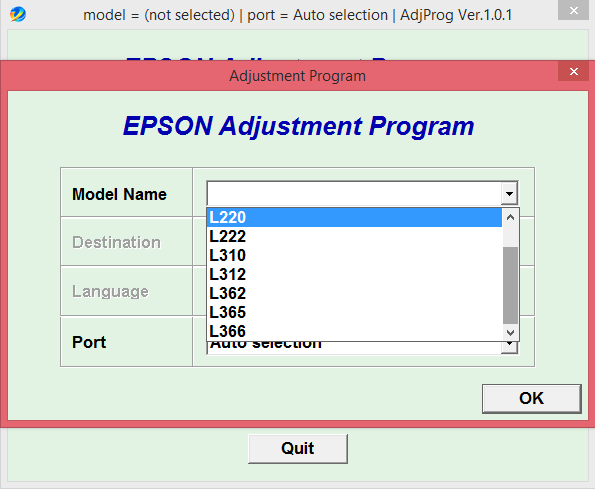
Task: Select L222 from the model list
Action: (x=354, y=236)
